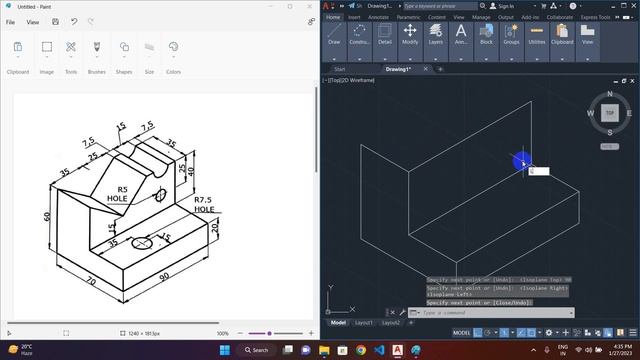
Task: Open the command line history dropdown arrow
Action: pos(571,313)
